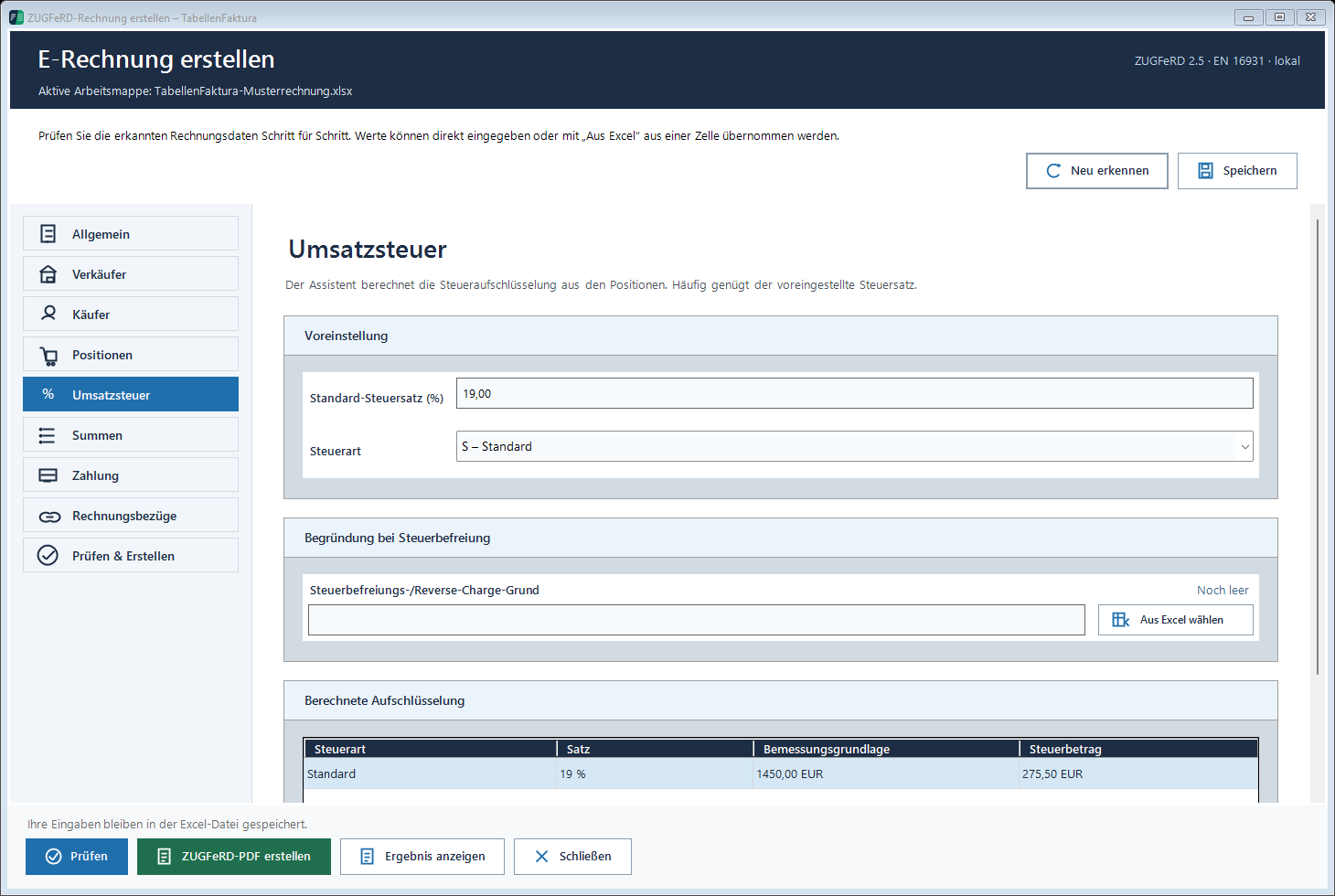Image resolution: width=1335 pixels, height=896 pixels.
Task: Click the vertical scrollbar of the form
Action: (1318, 447)
